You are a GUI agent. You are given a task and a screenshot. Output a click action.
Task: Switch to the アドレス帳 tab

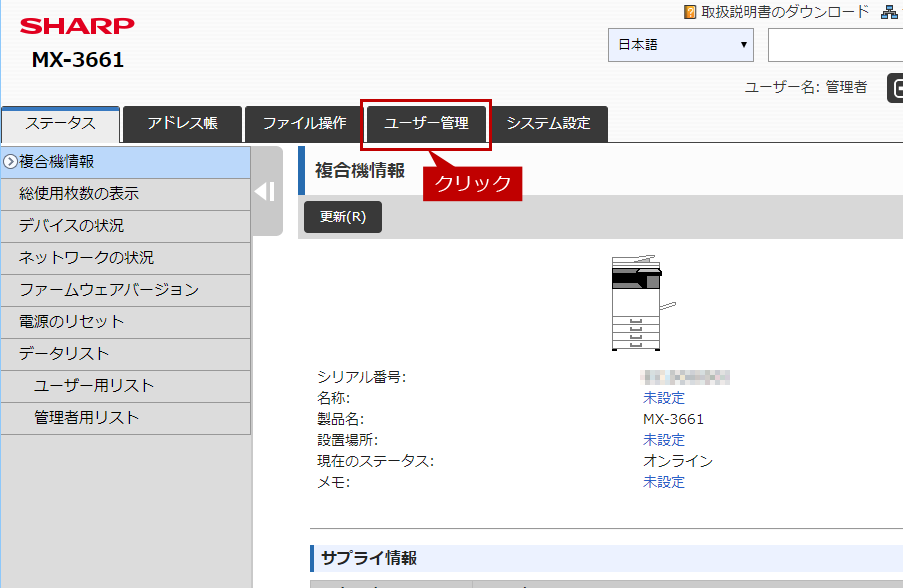click(182, 124)
